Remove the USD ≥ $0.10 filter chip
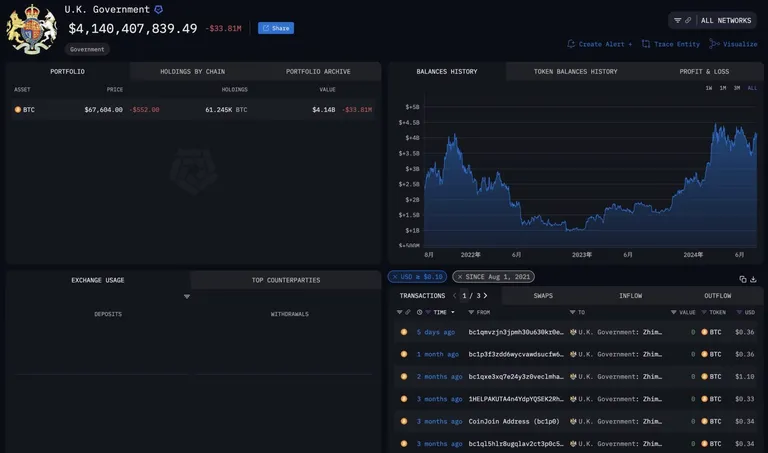The width and height of the screenshot is (768, 453). point(395,277)
